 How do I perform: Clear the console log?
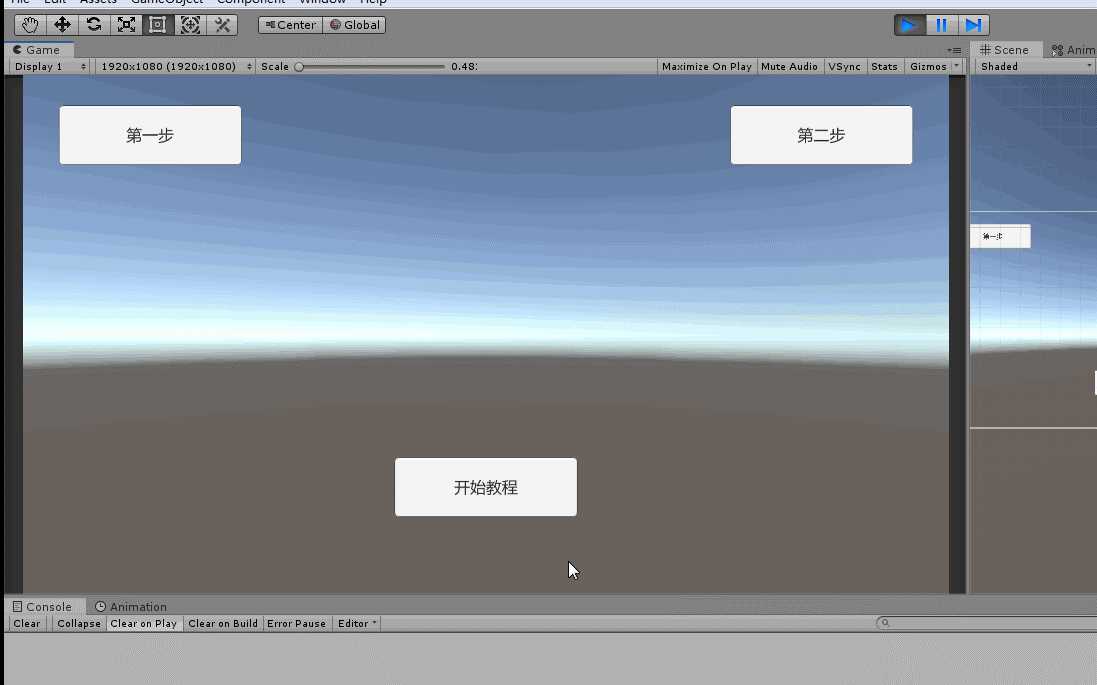(27, 623)
